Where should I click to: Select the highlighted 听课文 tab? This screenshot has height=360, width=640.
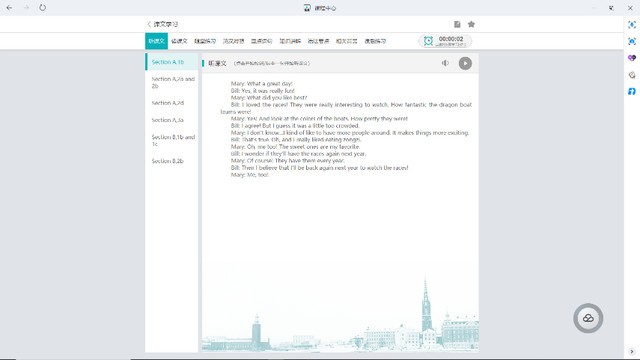156,41
